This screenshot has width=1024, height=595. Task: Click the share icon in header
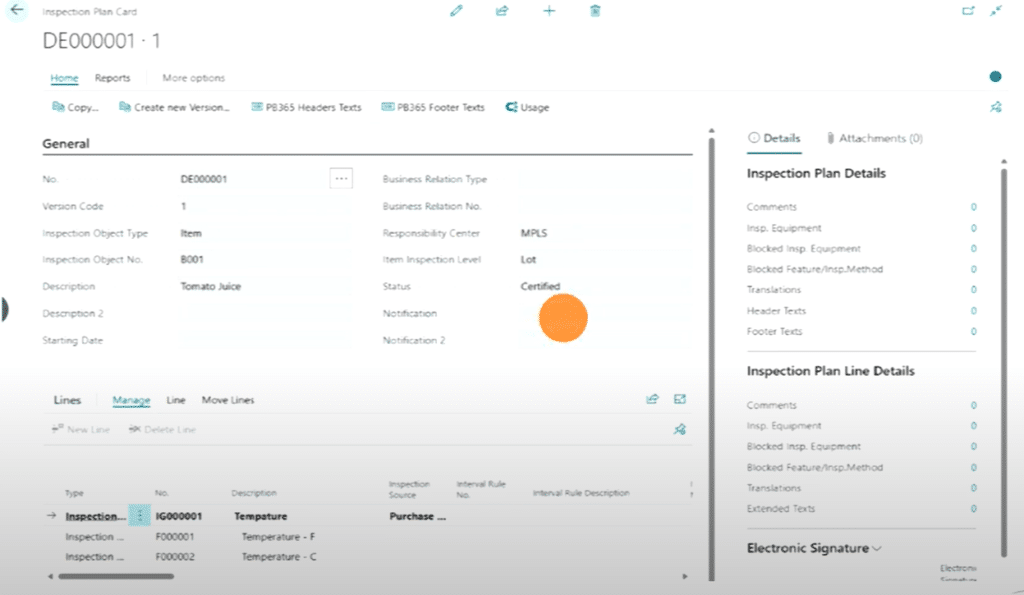pos(502,11)
